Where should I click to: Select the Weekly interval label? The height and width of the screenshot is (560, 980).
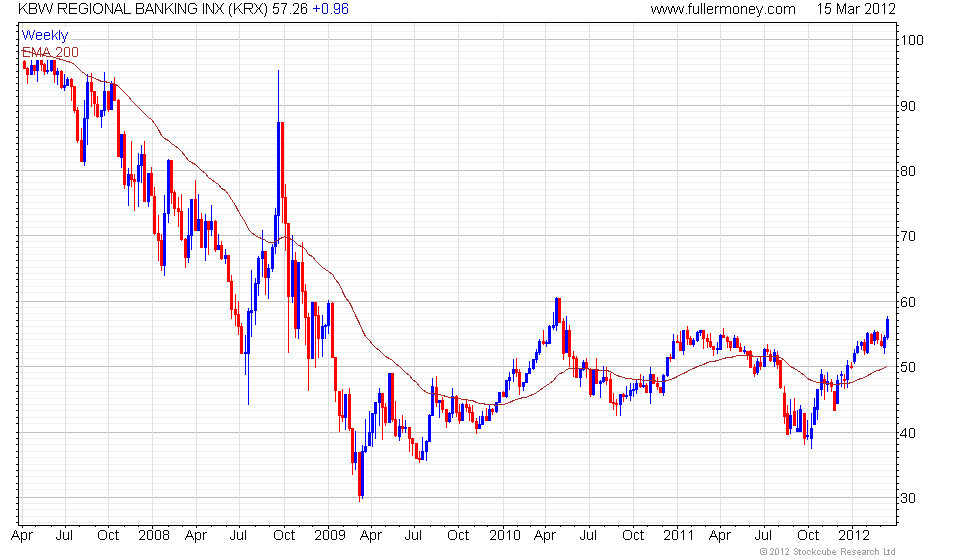[x=44, y=36]
